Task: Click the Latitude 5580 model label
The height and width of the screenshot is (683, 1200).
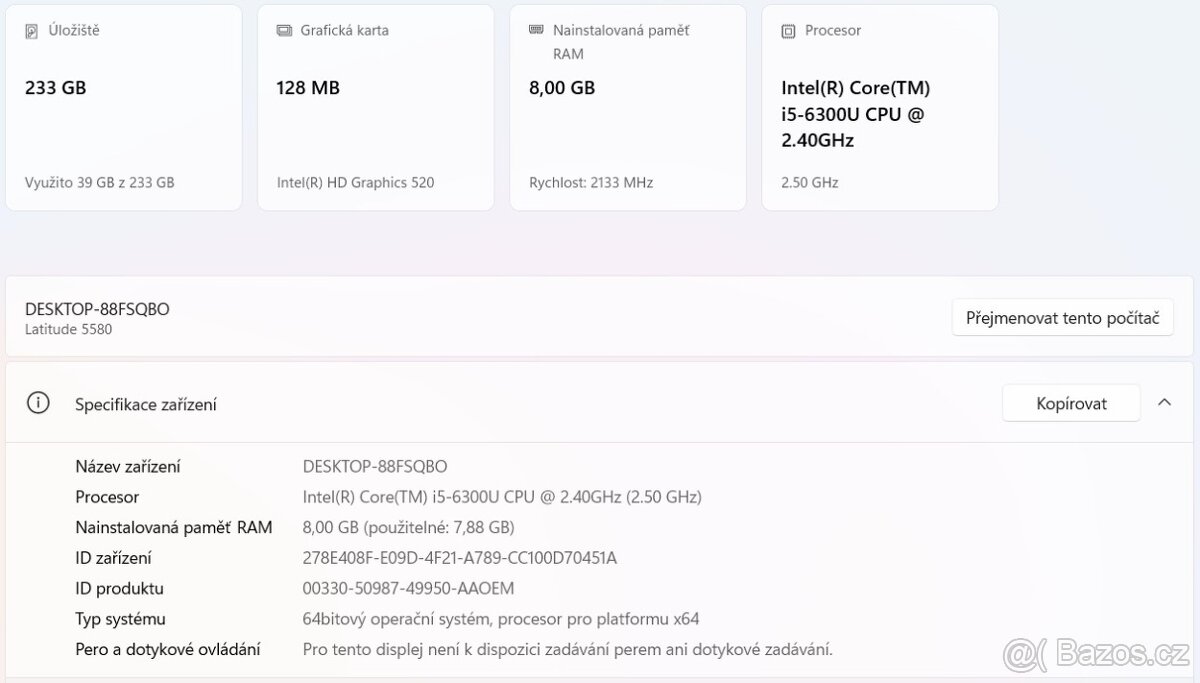Action: 68,329
